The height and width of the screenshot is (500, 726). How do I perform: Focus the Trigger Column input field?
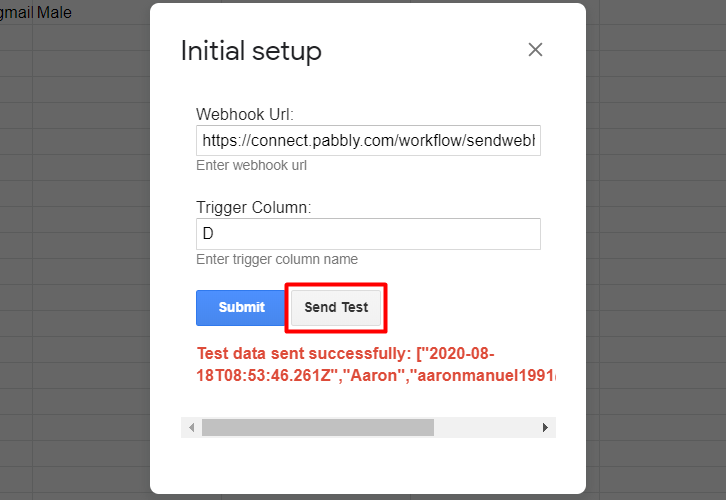click(368, 234)
